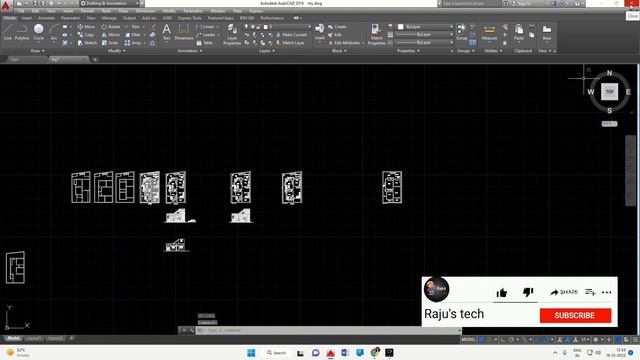This screenshot has height=360, width=640.
Task: Toggle MODEL space button in status bar
Action: (468, 340)
